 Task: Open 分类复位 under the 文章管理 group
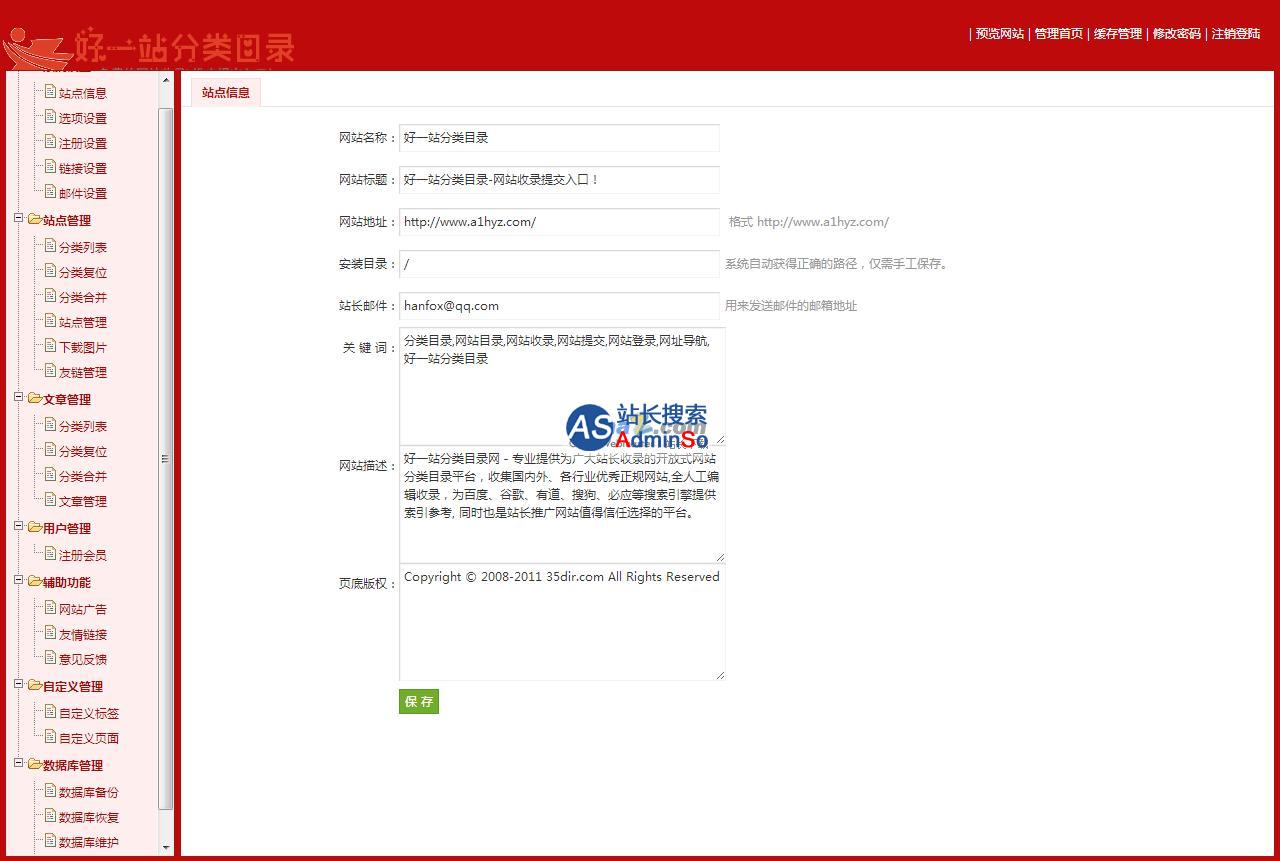(x=83, y=451)
